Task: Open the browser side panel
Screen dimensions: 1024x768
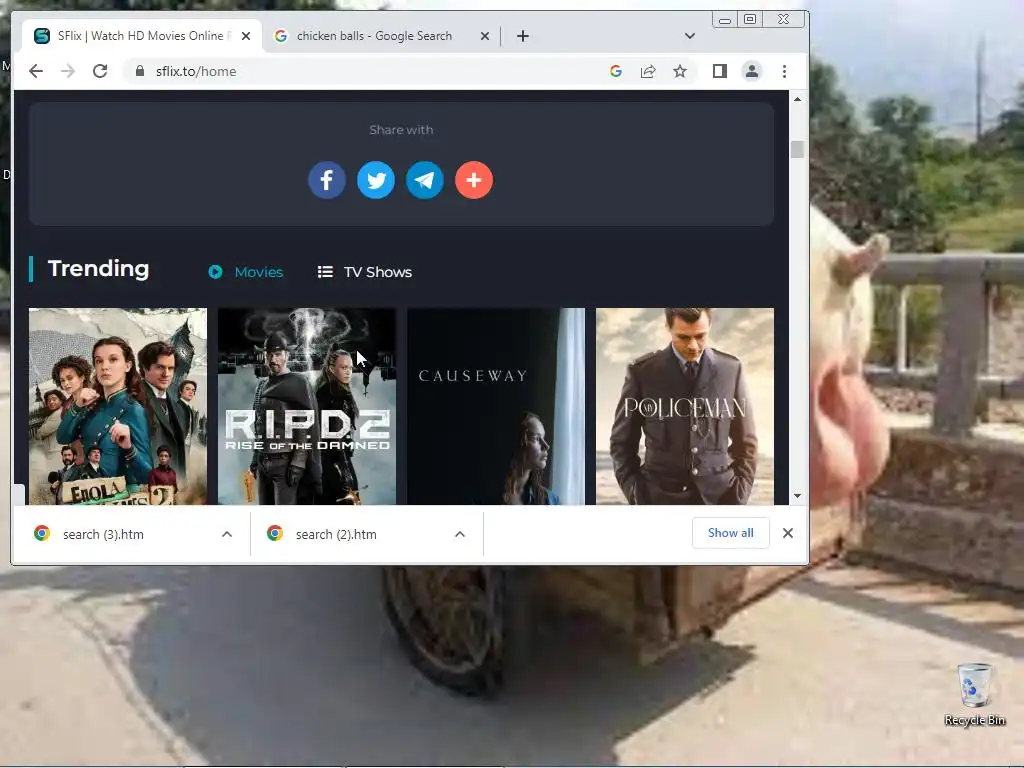Action: (720, 71)
